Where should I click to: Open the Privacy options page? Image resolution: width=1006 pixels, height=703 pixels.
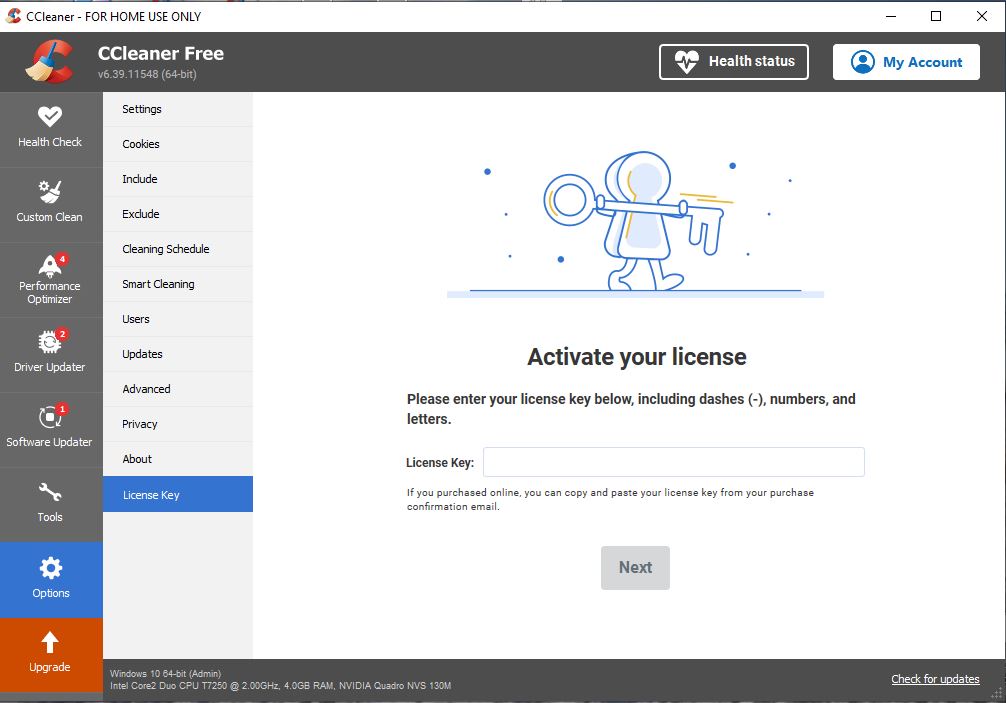[x=140, y=424]
